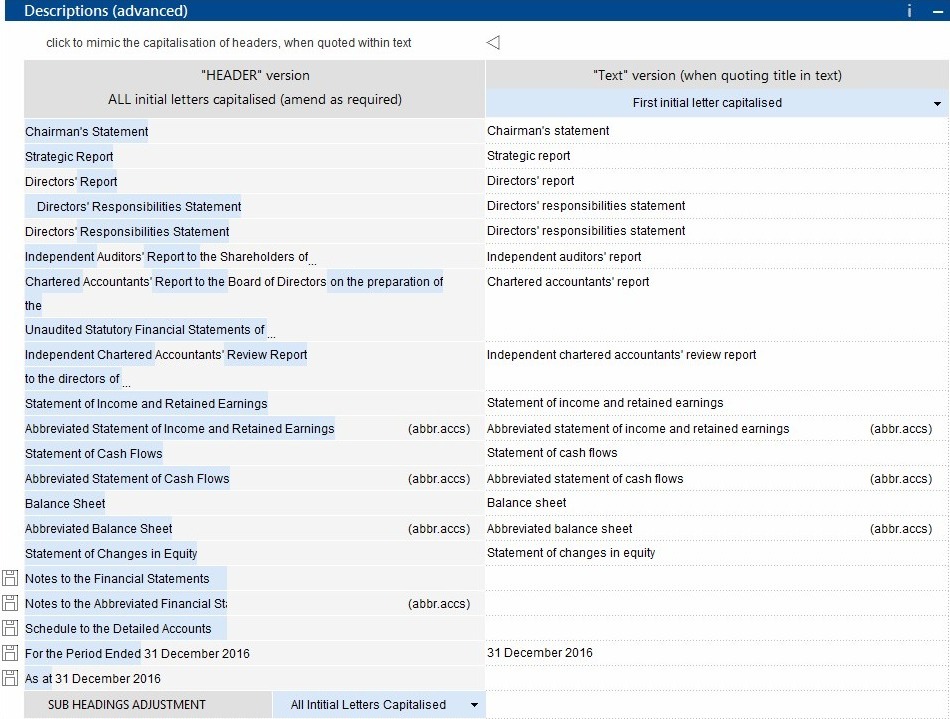The image size is (950, 719).
Task: Edit As at 31 December 2016 field
Action: tap(93, 678)
